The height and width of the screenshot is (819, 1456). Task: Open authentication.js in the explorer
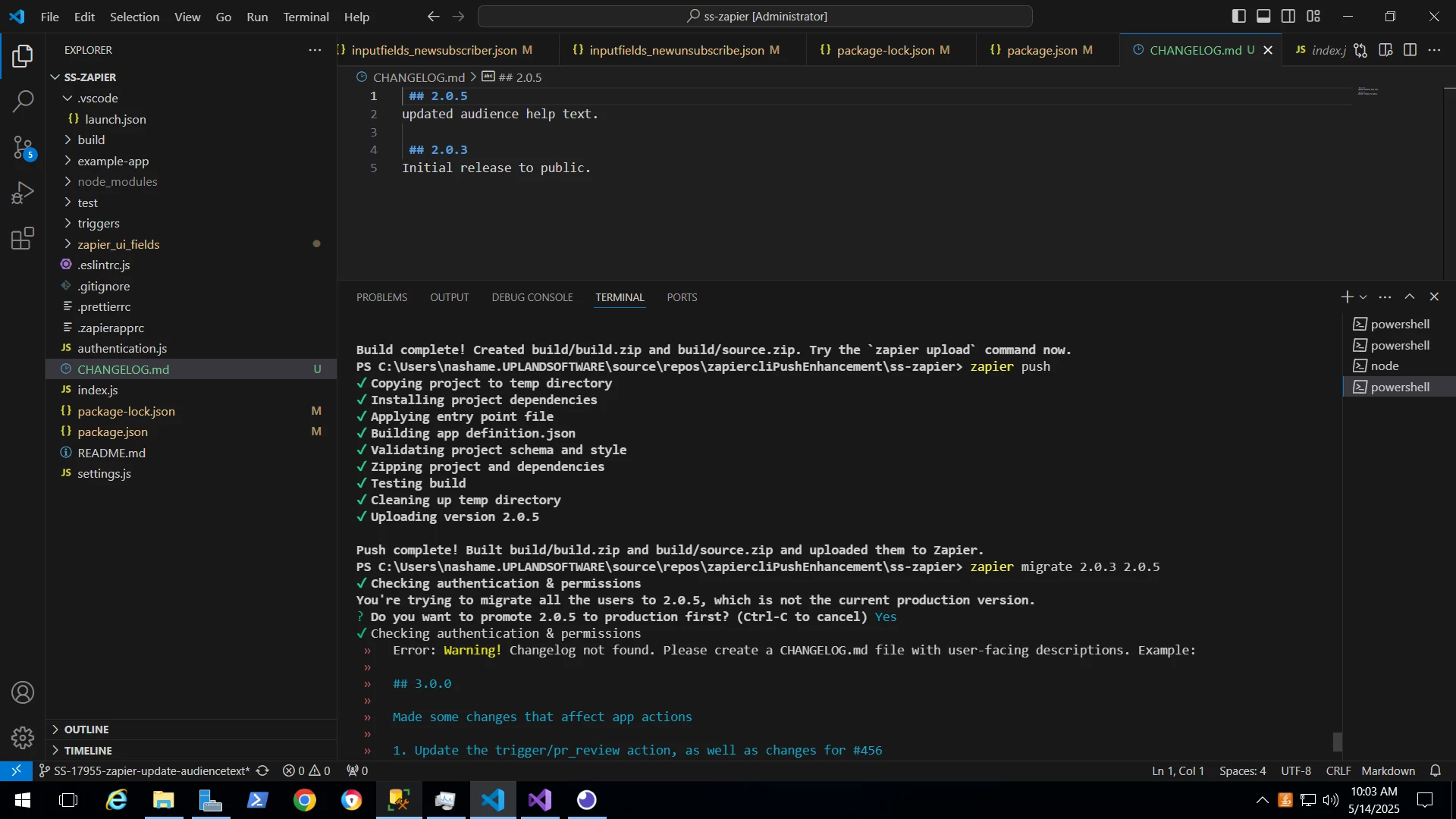click(x=191, y=349)
